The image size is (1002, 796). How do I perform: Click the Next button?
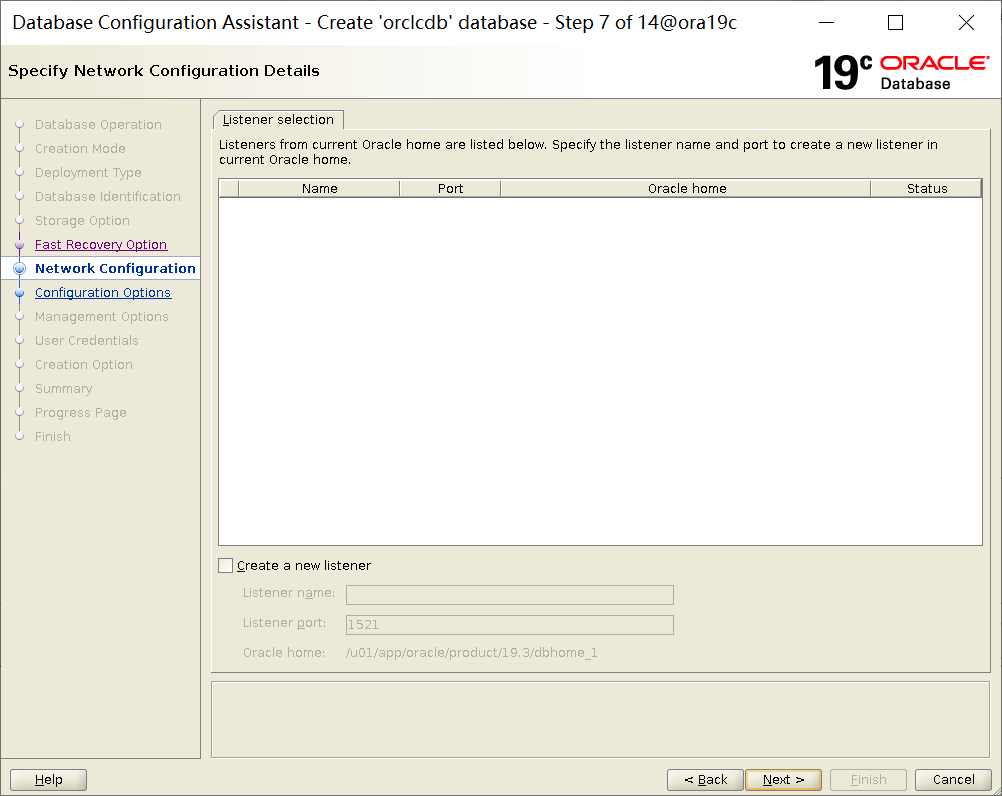click(x=783, y=779)
